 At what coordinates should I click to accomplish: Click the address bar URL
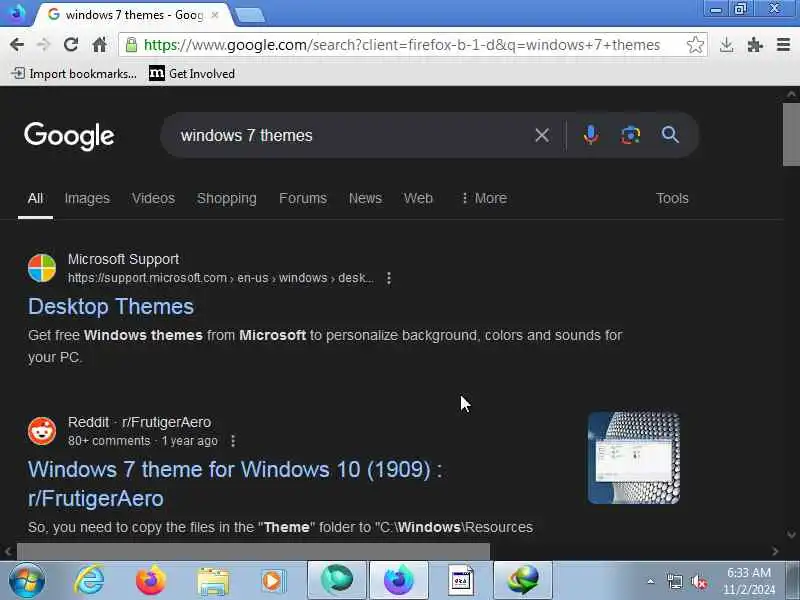402,45
